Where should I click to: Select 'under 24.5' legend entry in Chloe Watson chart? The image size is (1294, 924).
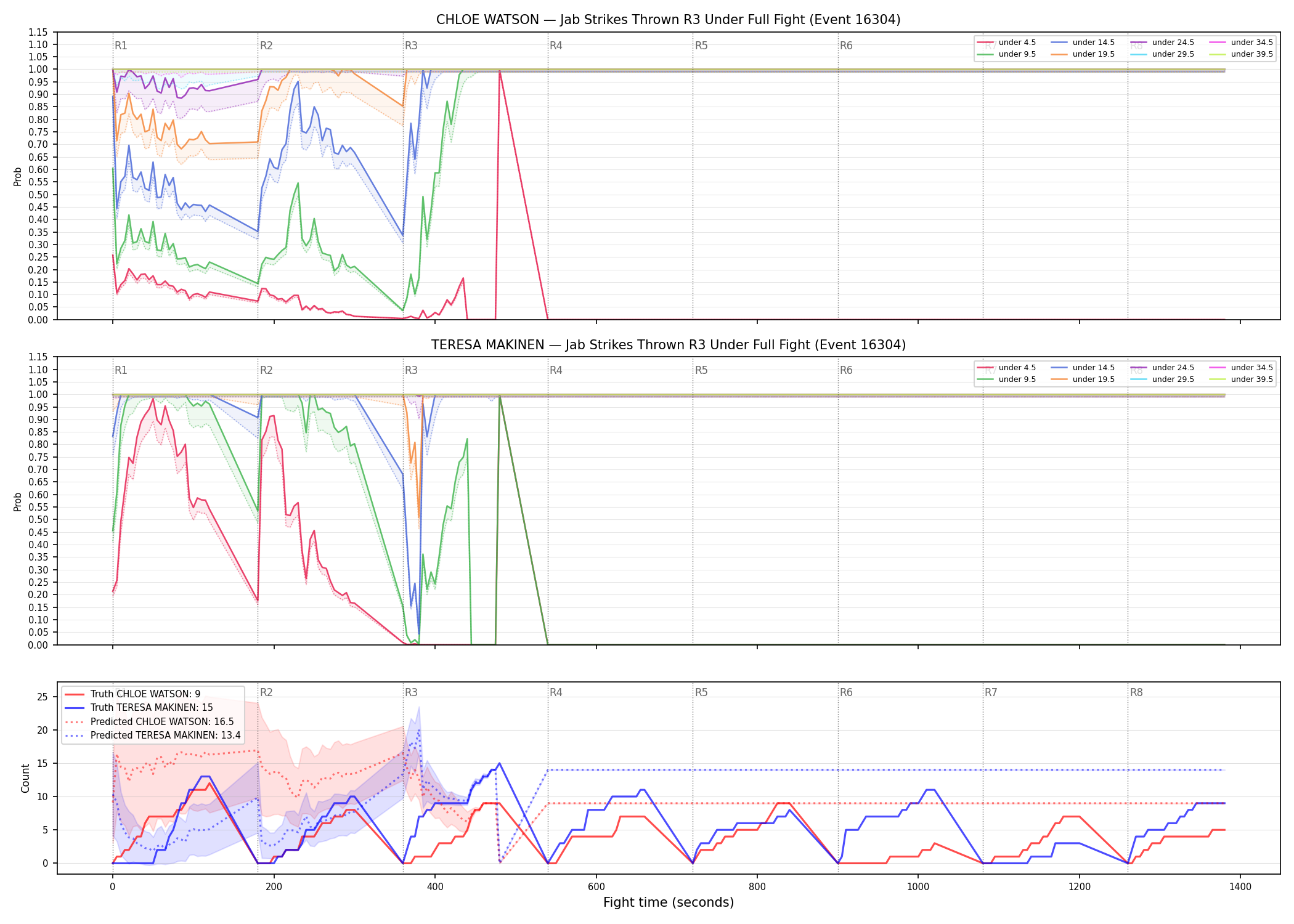(x=1162, y=43)
